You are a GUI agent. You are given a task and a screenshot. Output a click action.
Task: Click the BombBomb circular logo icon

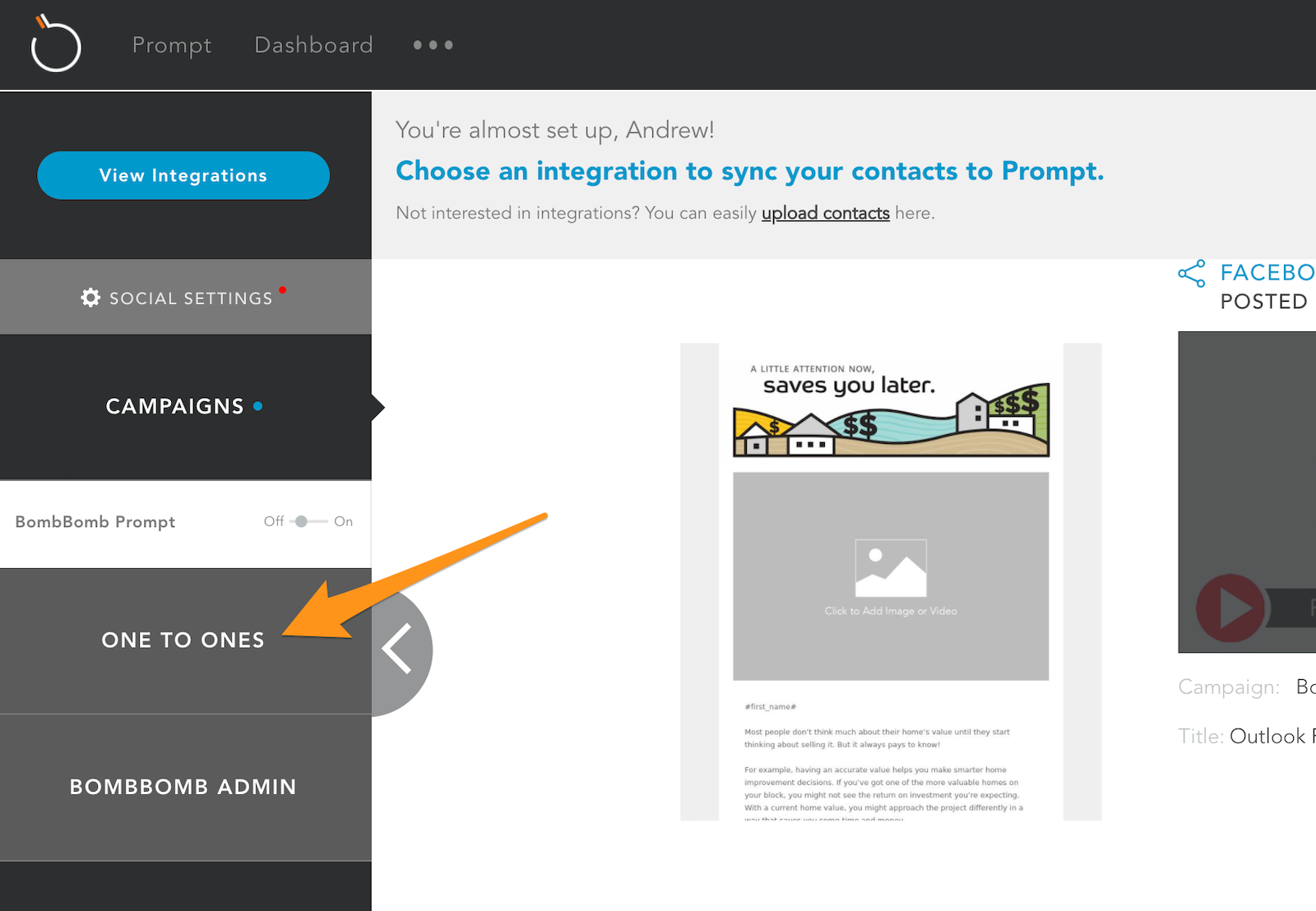point(56,44)
